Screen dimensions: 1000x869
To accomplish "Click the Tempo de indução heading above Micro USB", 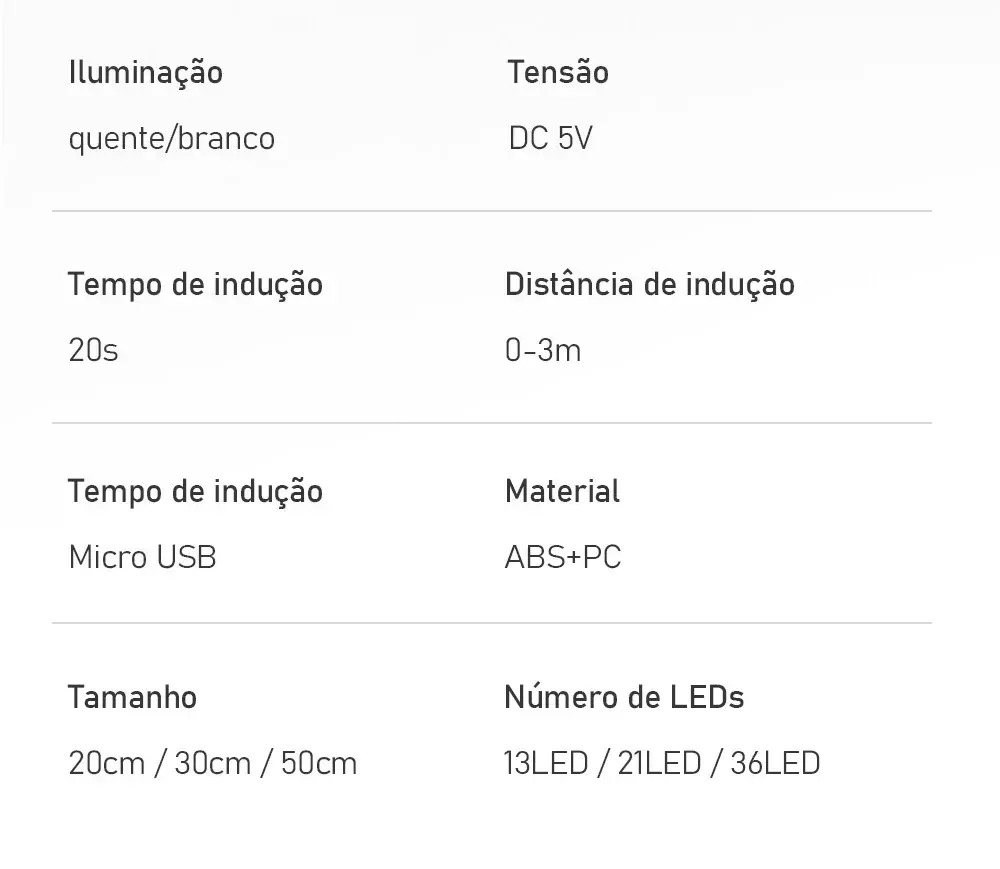I will 195,492.
